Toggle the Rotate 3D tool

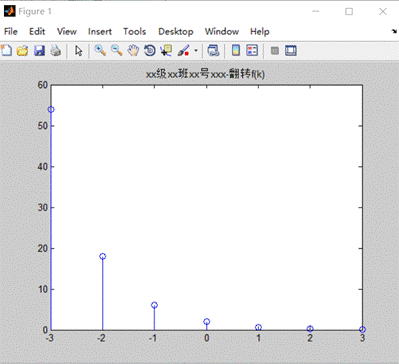pyautogui.click(x=150, y=51)
